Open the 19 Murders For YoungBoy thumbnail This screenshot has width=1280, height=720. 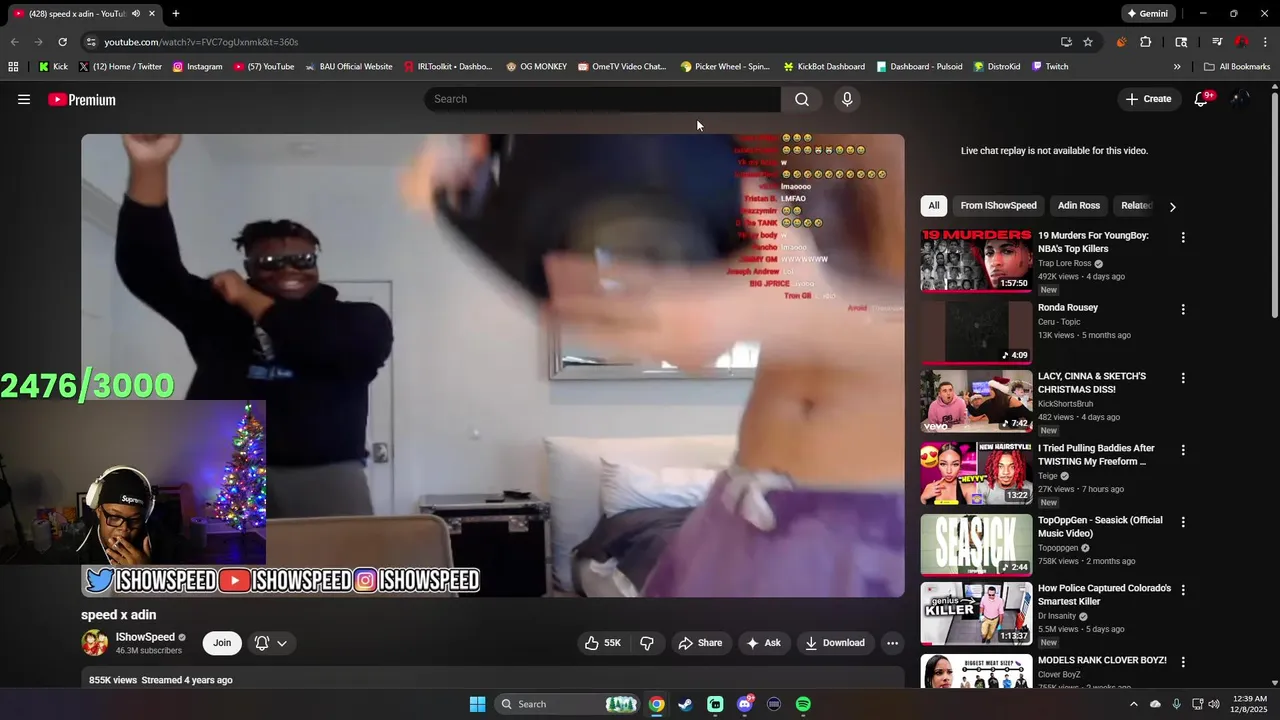point(976,260)
